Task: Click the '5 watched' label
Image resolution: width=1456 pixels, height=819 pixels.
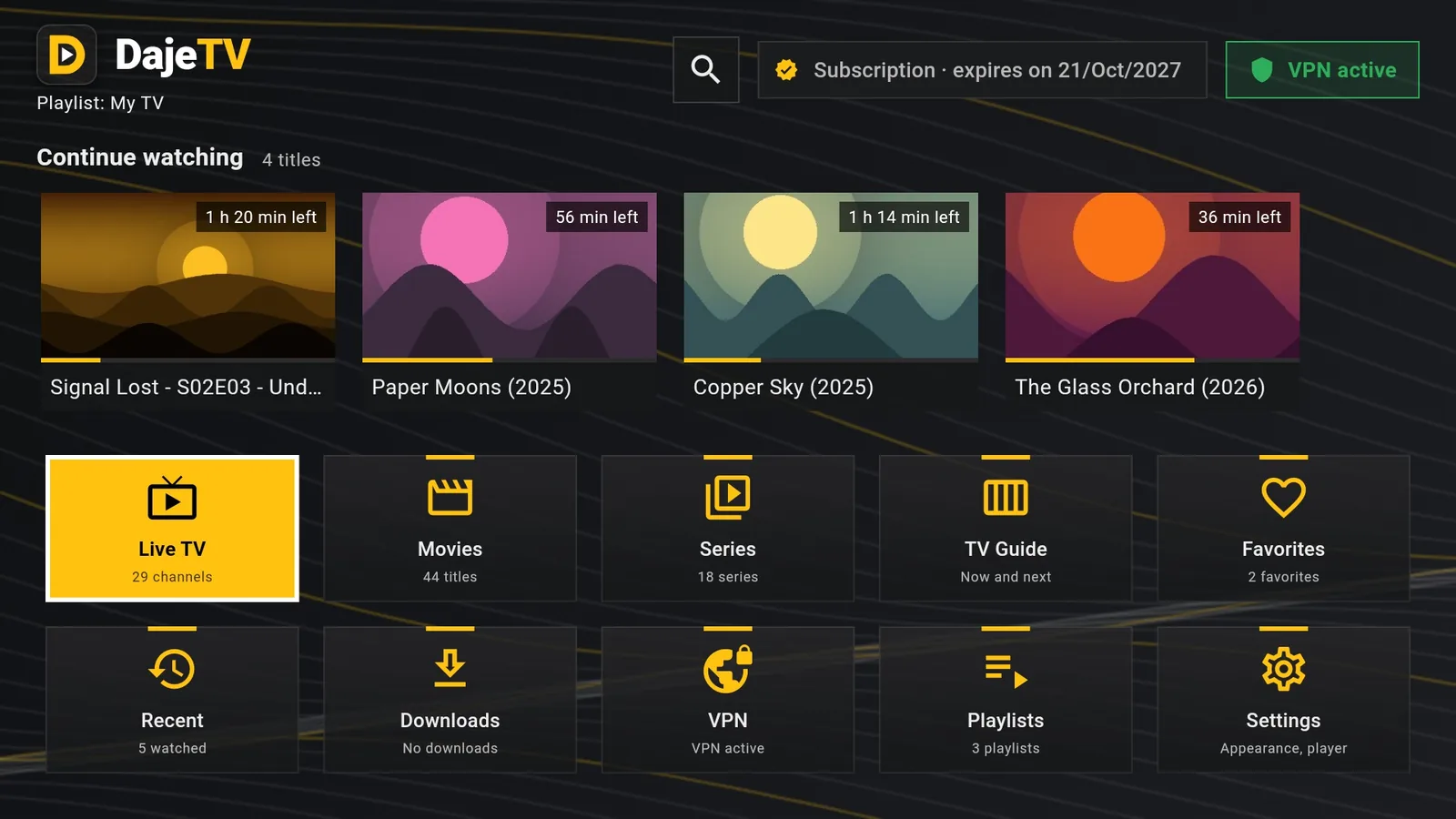Action: 172,748
